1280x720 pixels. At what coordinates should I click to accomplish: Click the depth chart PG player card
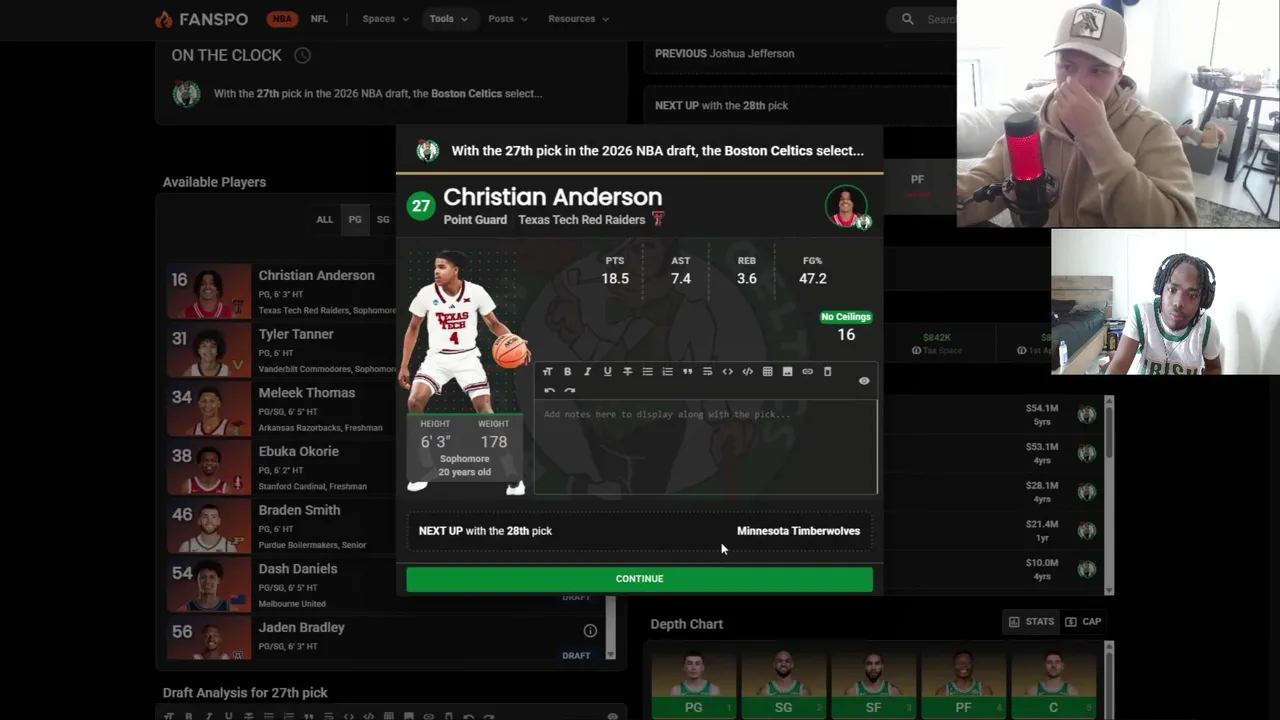693,686
